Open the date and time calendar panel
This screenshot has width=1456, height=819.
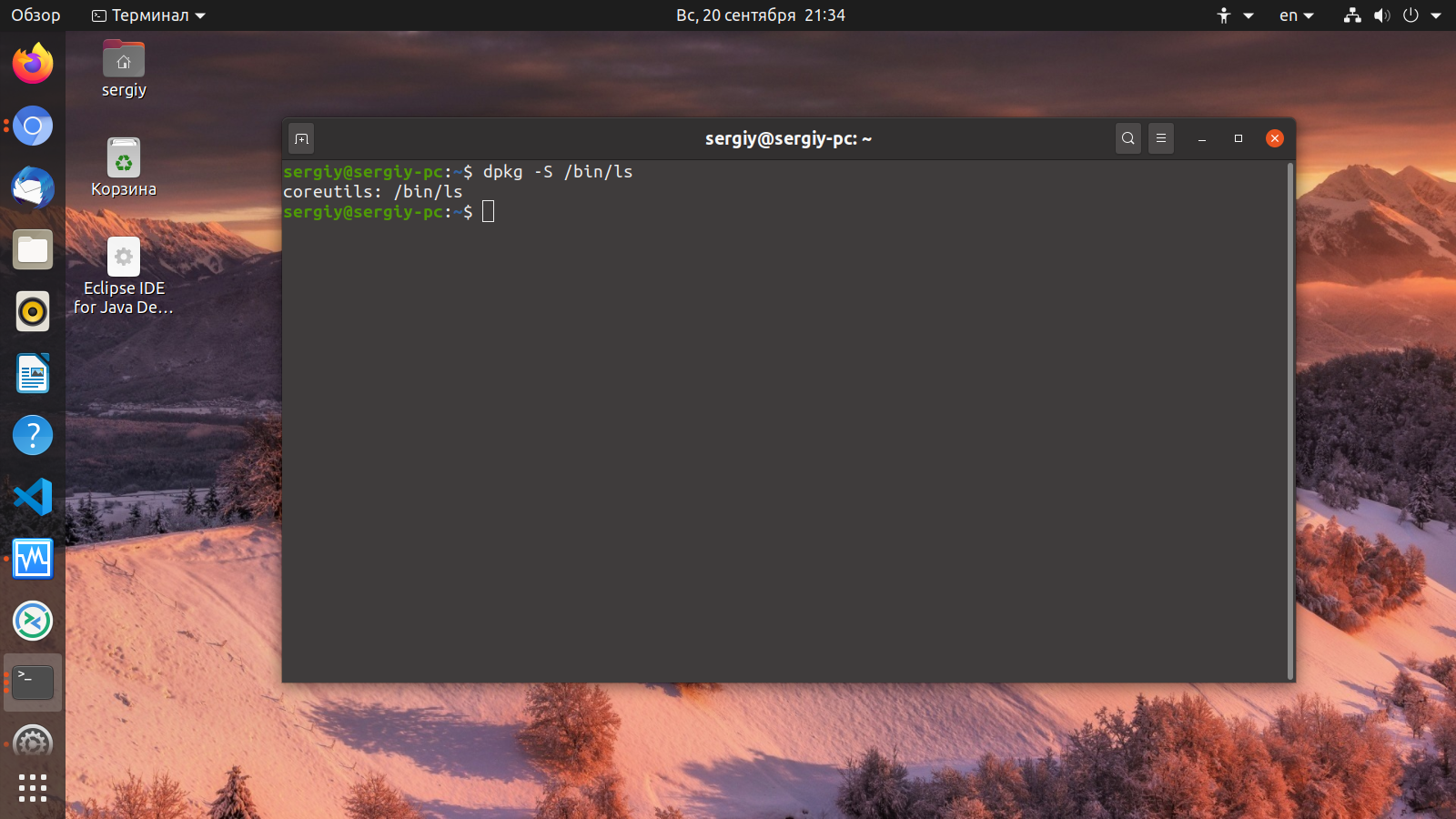coord(761,15)
